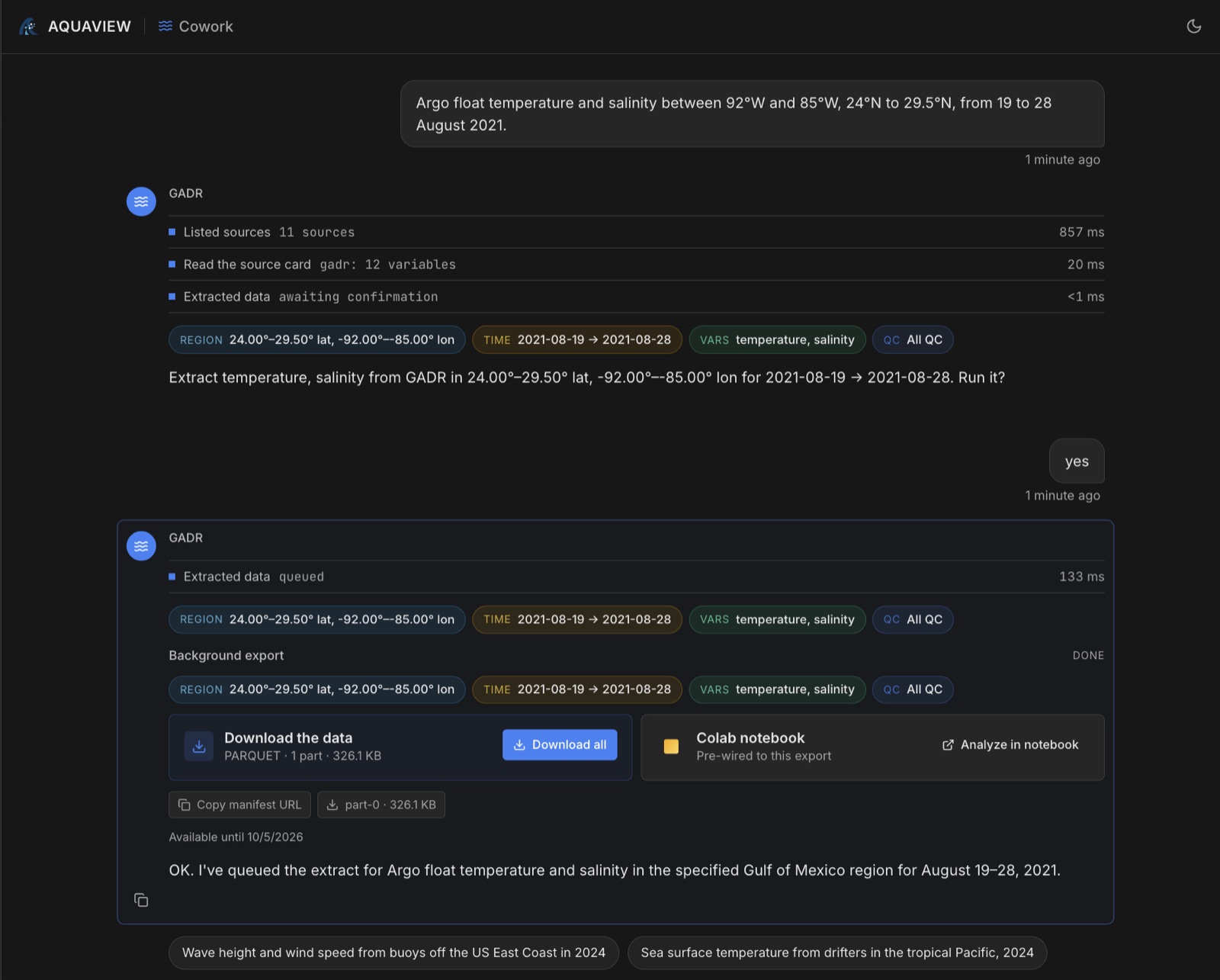Click the "Run it?" confirmation prompt text
The image size is (1220, 980).
click(981, 378)
